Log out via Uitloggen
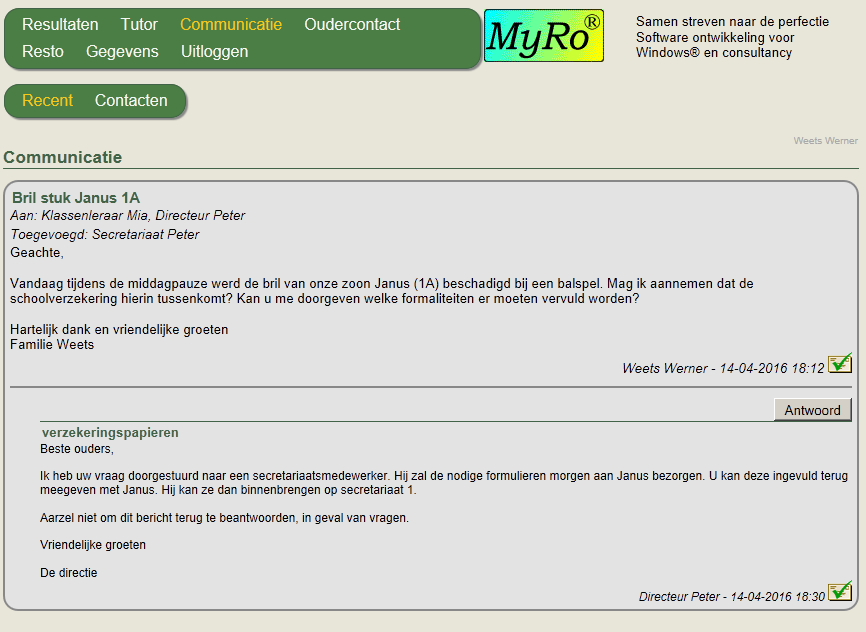This screenshot has width=866, height=632. click(214, 51)
